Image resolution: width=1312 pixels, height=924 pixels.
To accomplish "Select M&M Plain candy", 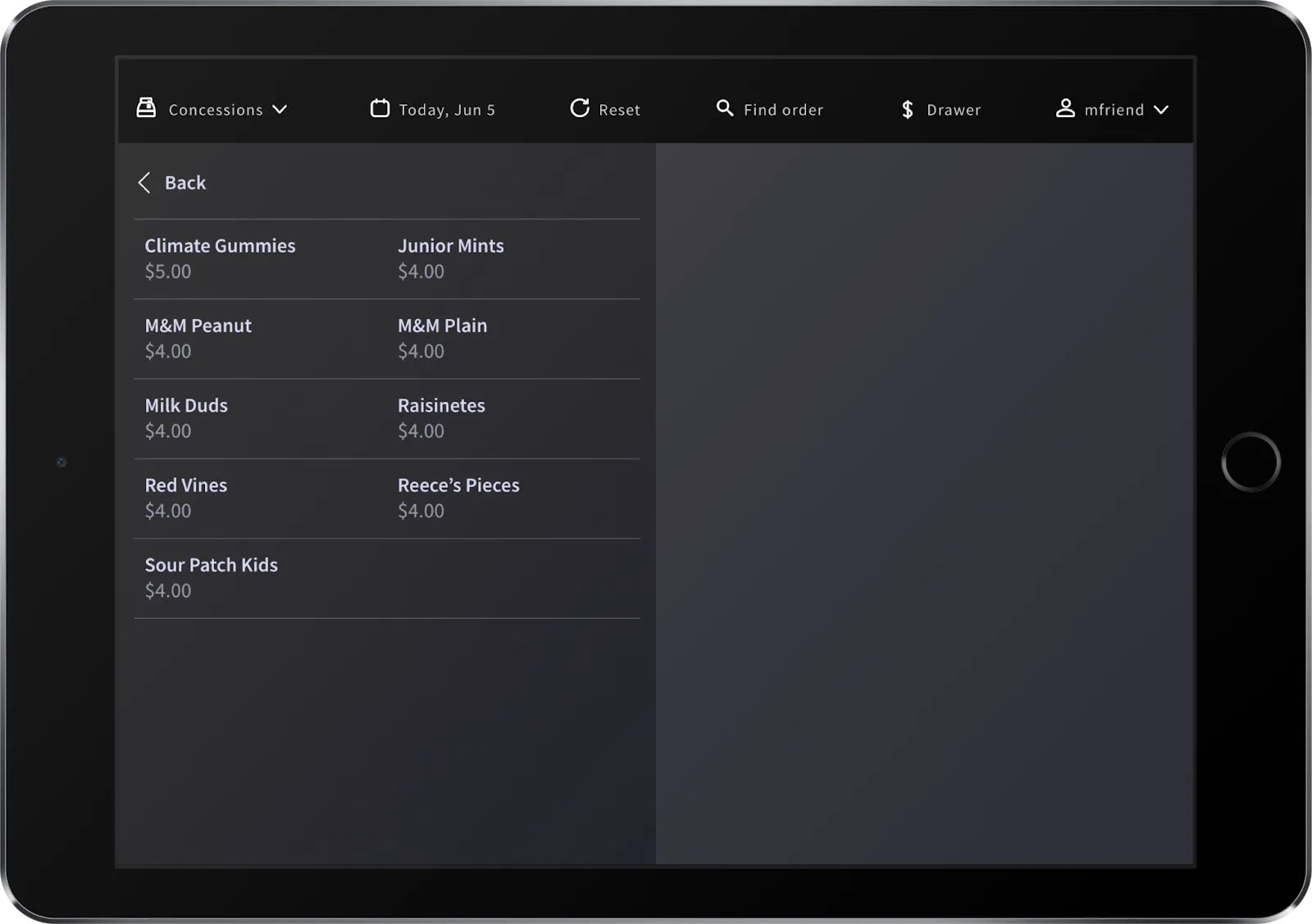I will click(x=514, y=339).
